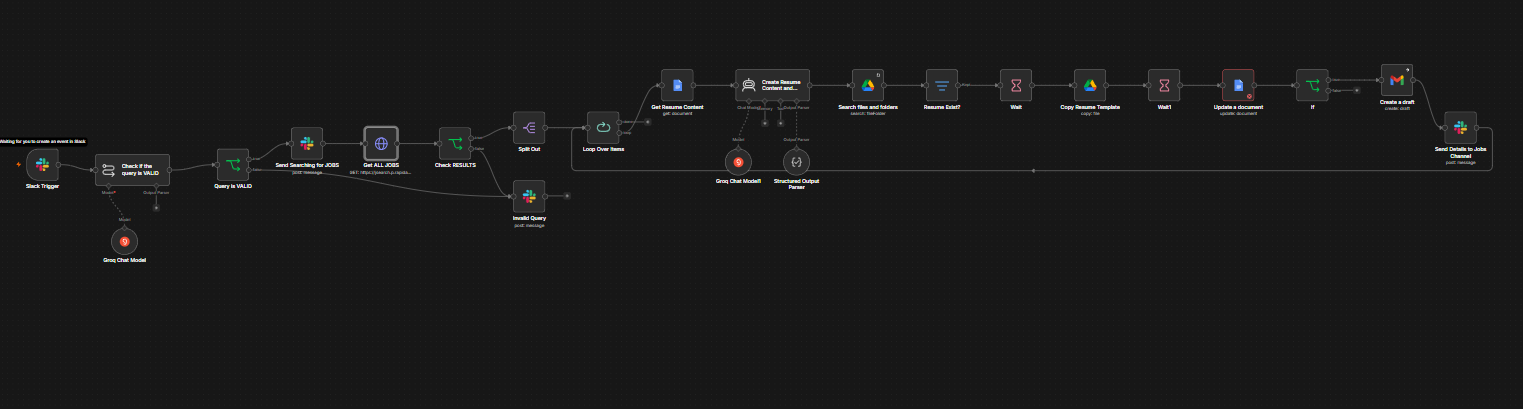Select the Send Details to Jobs Channel node
The image size is (1523, 409).
coord(1460,127)
